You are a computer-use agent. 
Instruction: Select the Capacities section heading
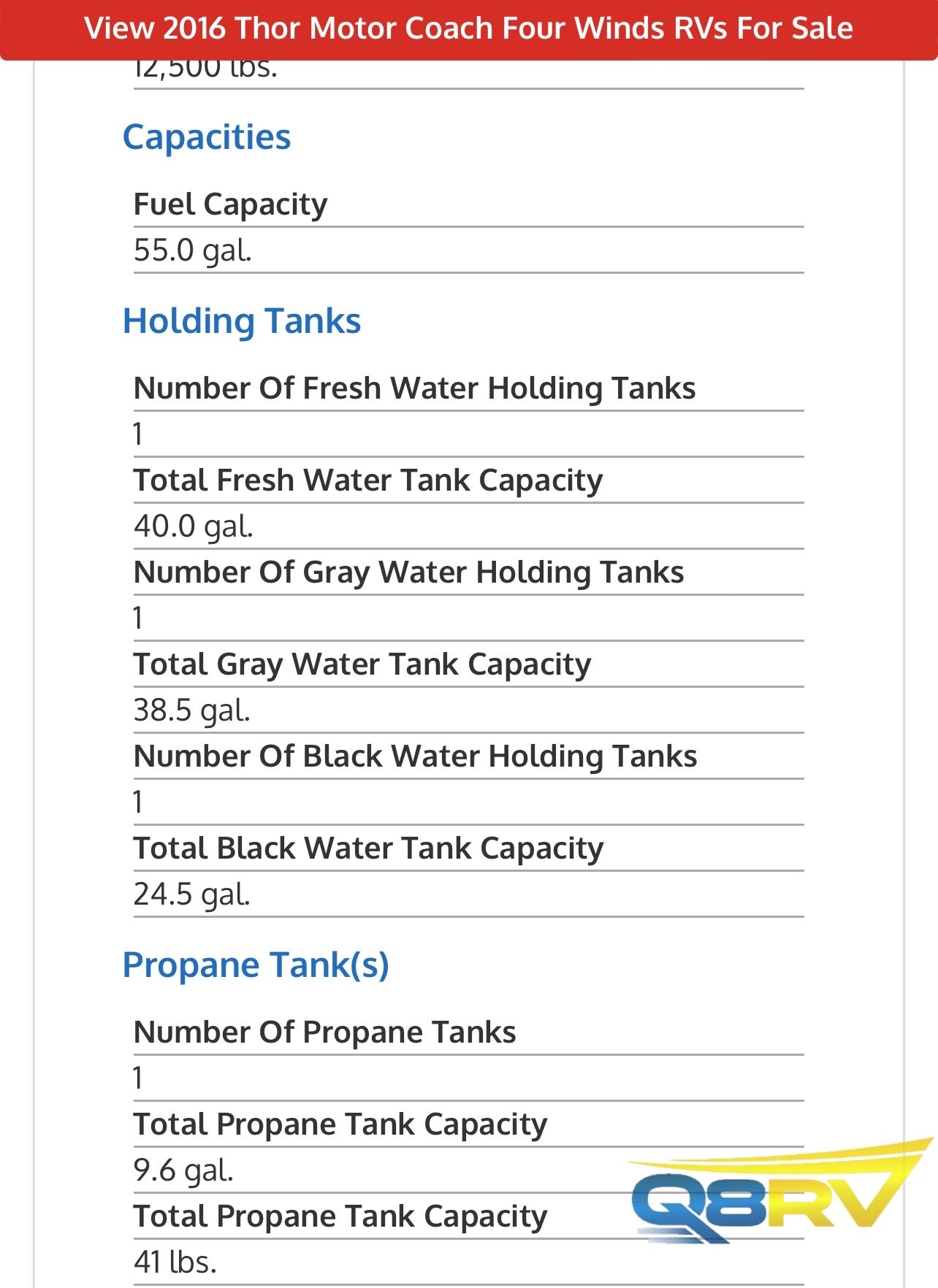click(207, 137)
